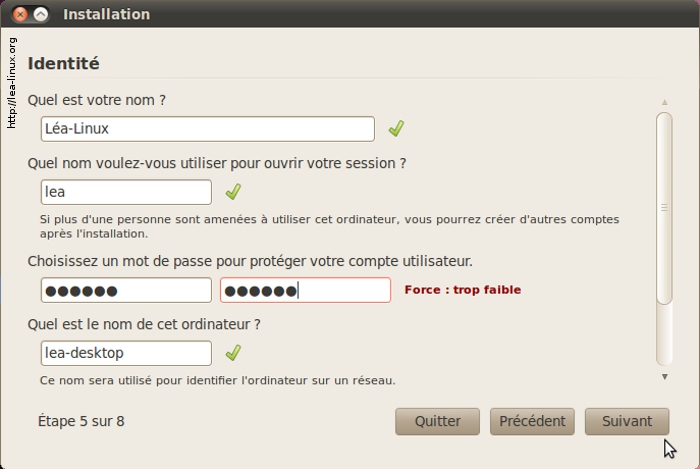
Task: Focus the full name field containing Léa-Linux
Action: coord(207,129)
